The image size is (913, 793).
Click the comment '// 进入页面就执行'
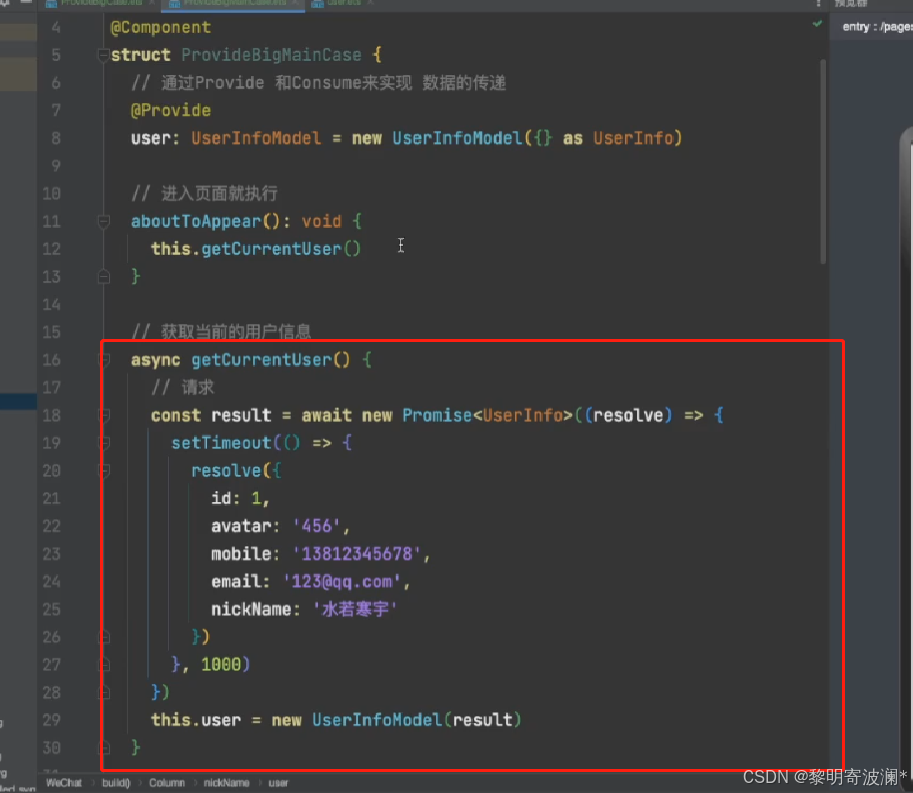[x=204, y=193]
